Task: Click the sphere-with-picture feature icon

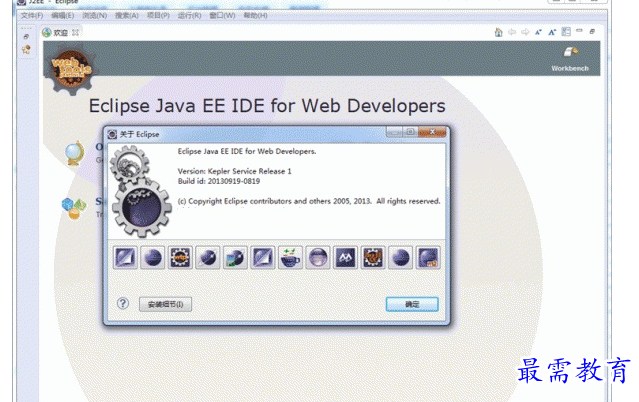Action: pos(235,258)
